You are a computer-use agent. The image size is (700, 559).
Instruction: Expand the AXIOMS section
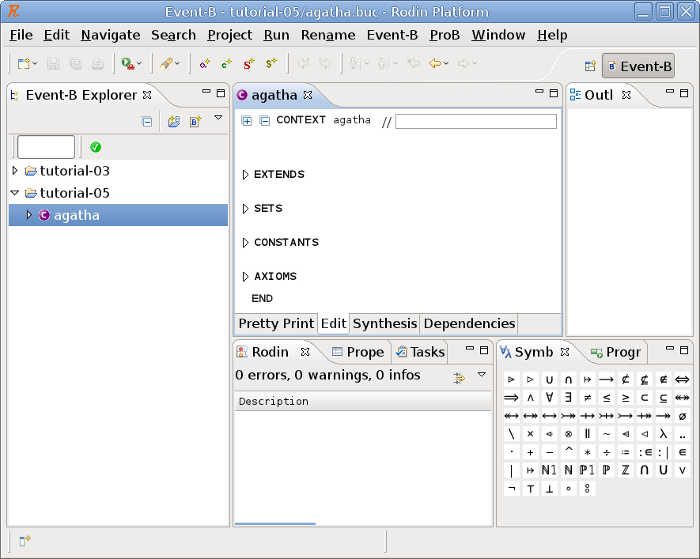(245, 276)
